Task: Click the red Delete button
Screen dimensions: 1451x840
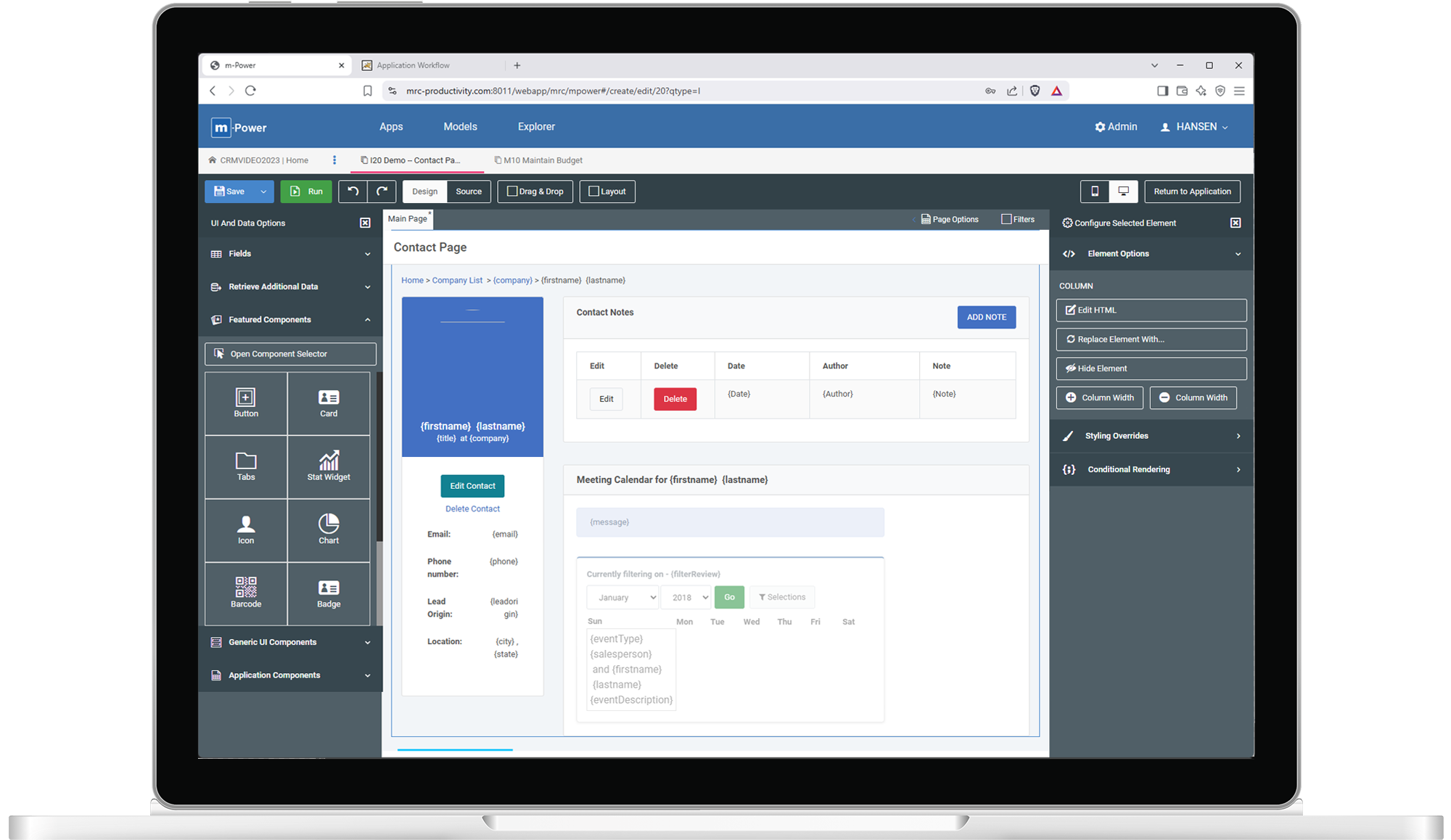Action: pos(675,399)
